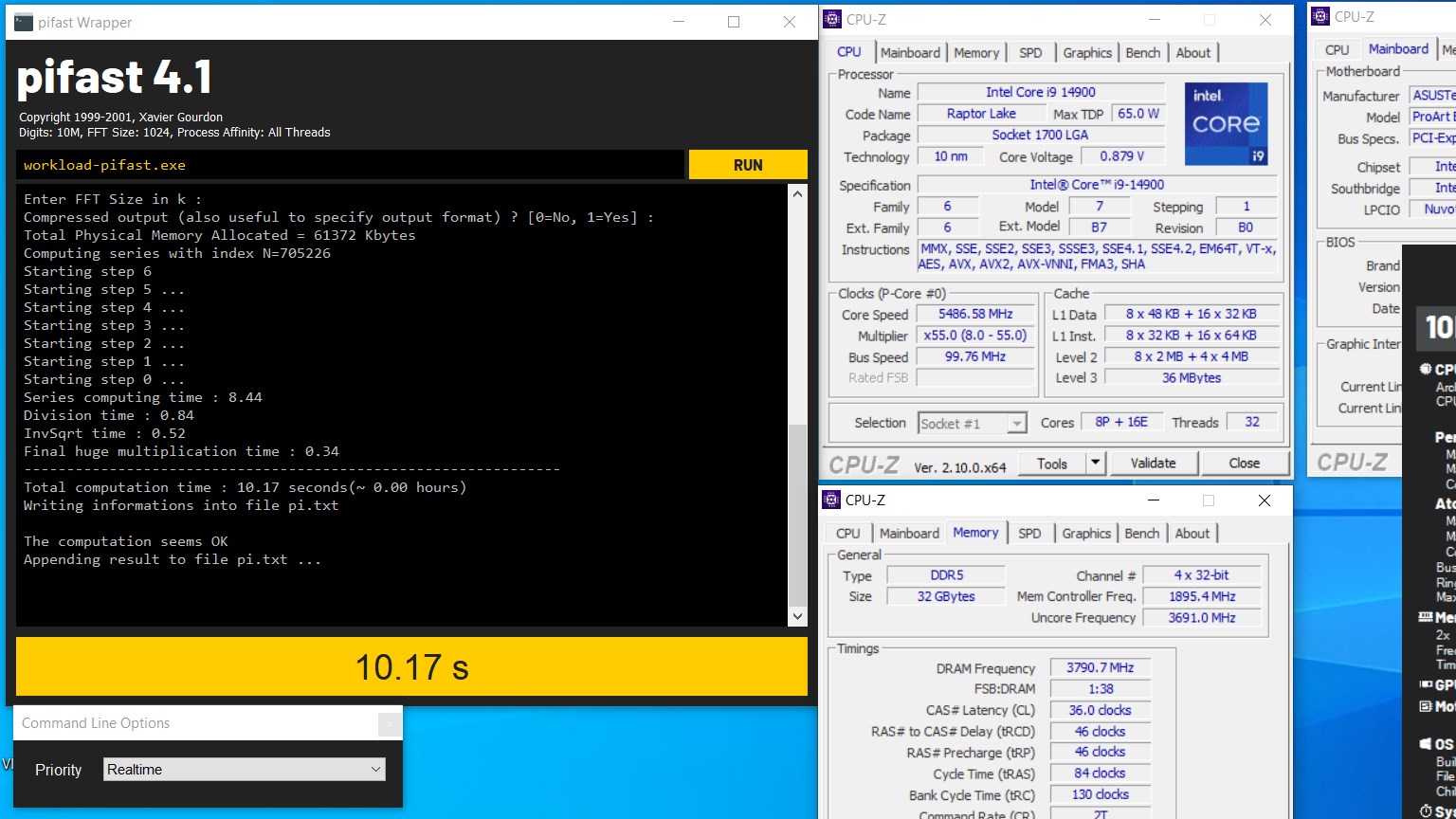
Task: Click the RUN button in pifast Wrapper
Action: 748,164
